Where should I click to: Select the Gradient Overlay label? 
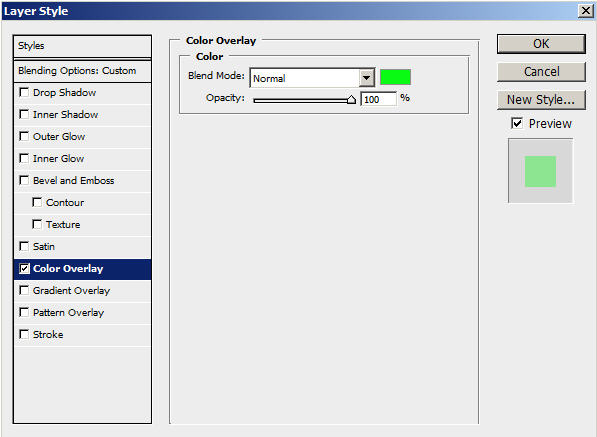pyautogui.click(x=72, y=291)
